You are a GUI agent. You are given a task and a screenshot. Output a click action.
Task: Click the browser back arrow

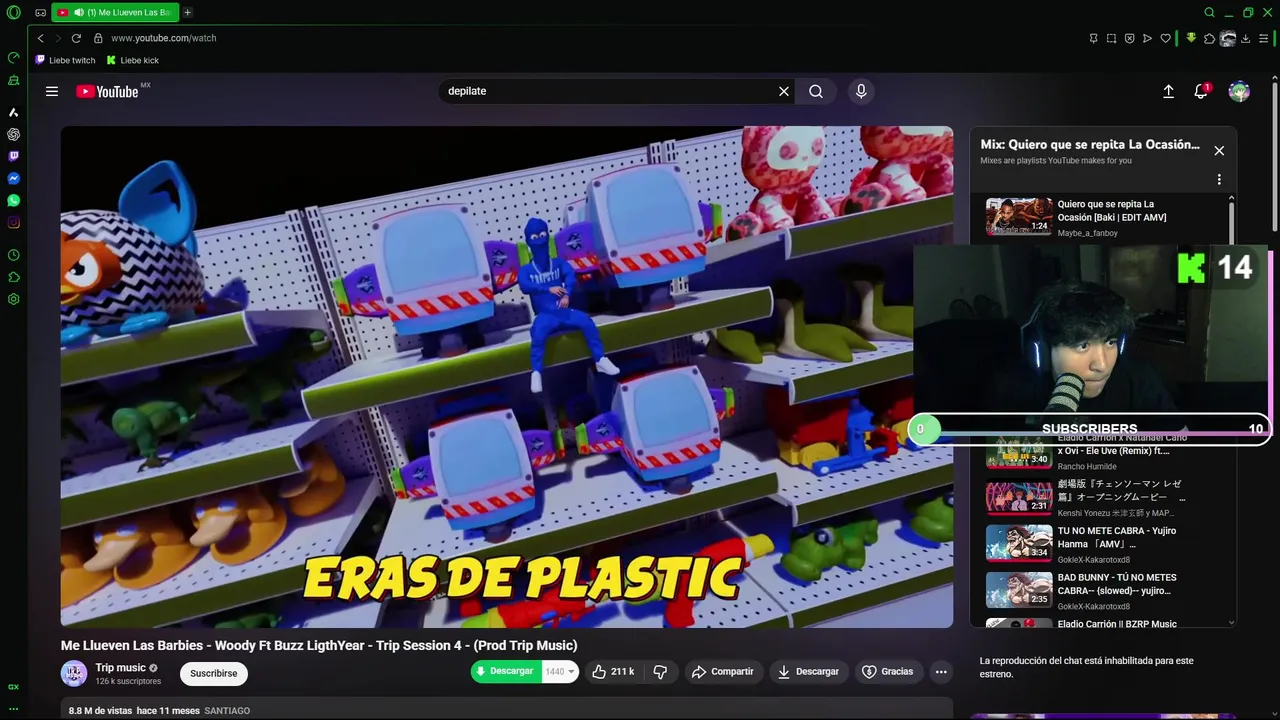[x=40, y=38]
